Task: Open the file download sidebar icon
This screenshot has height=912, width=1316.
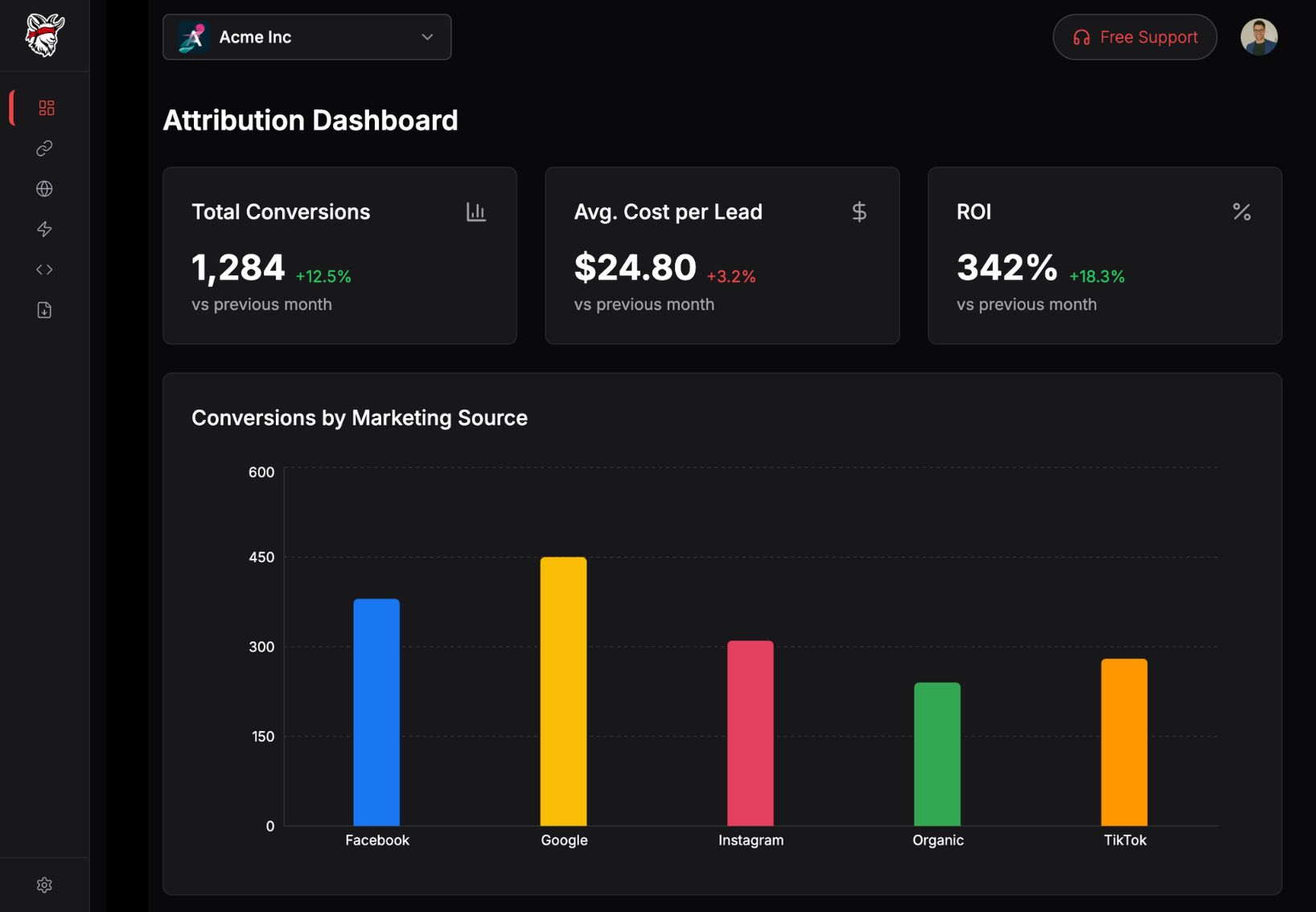Action: [44, 310]
